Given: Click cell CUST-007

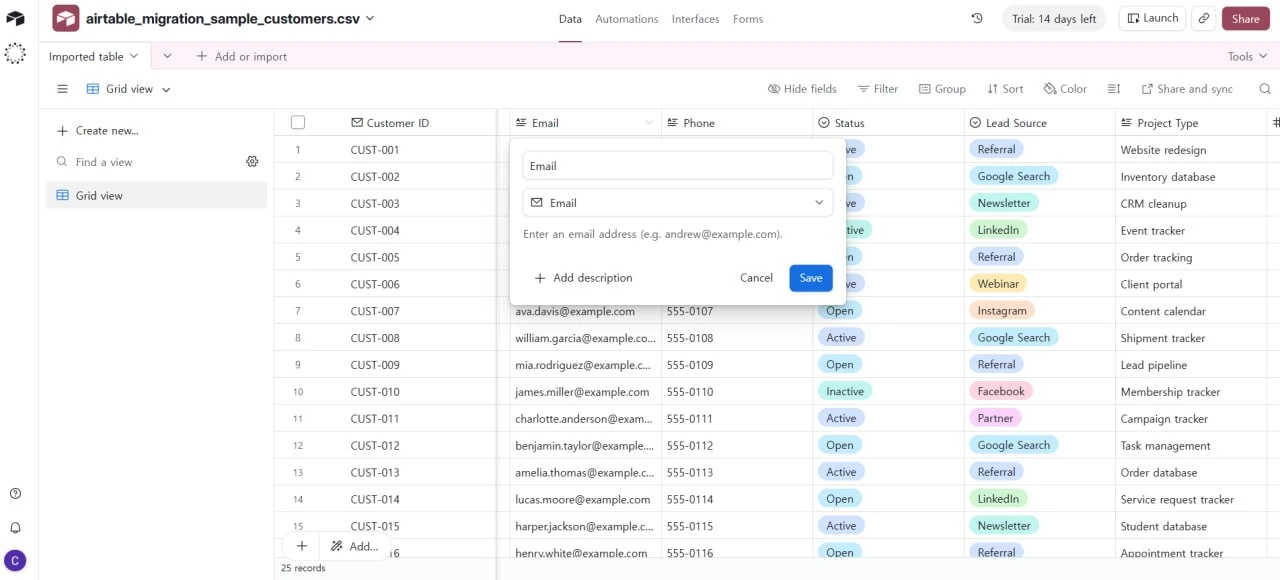Looking at the screenshot, I should (375, 311).
